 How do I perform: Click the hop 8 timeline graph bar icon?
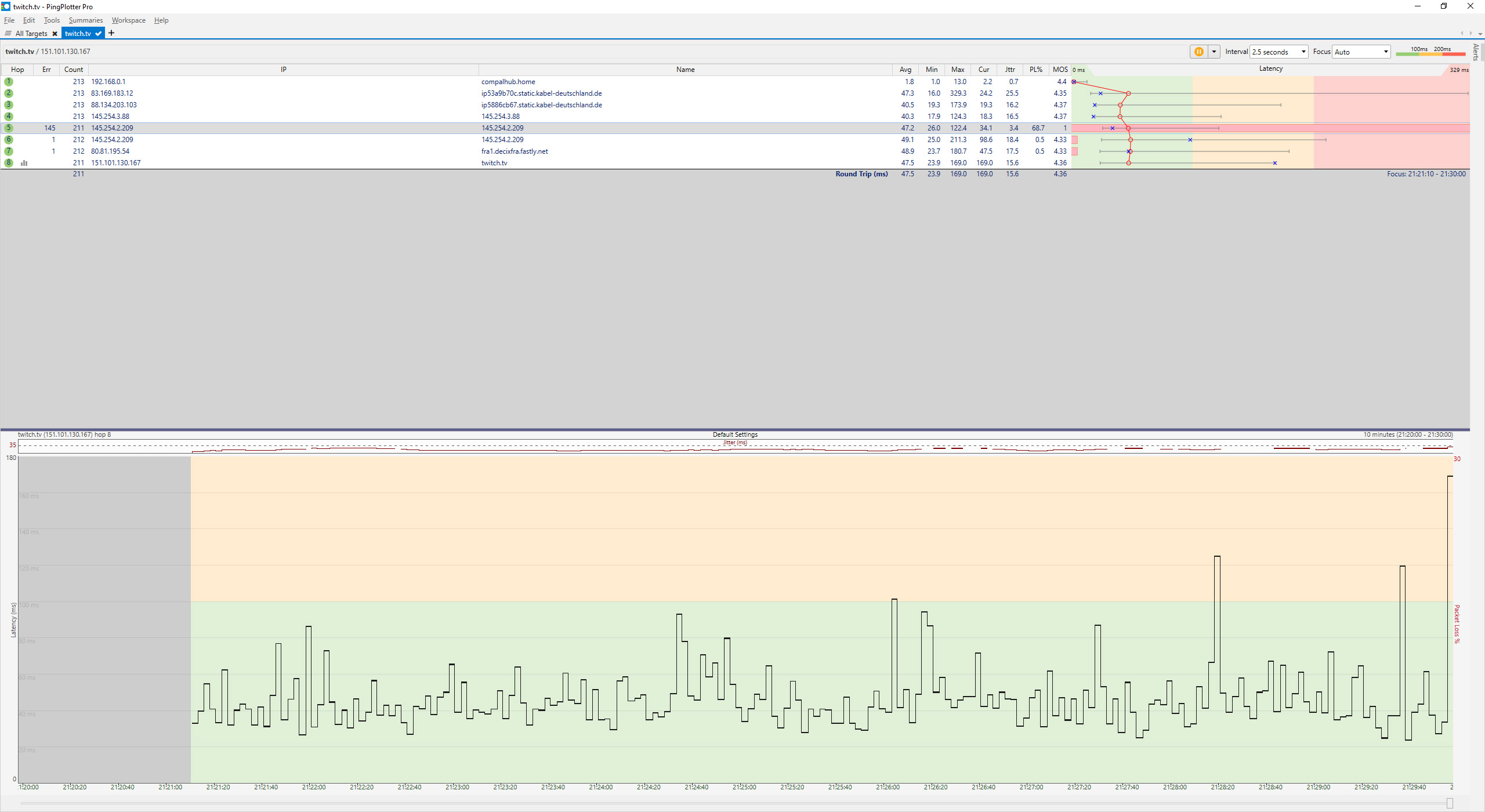[24, 163]
